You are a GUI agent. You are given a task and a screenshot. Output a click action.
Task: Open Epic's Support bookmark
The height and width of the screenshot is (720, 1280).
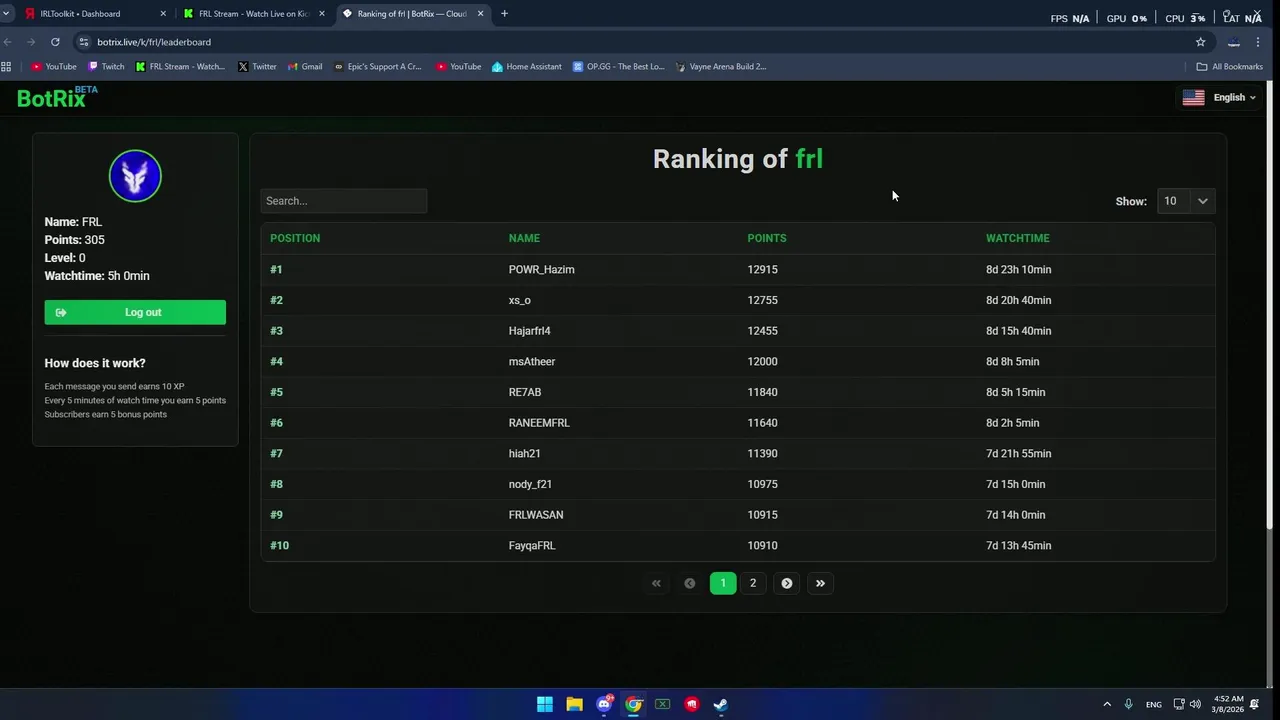tap(378, 67)
